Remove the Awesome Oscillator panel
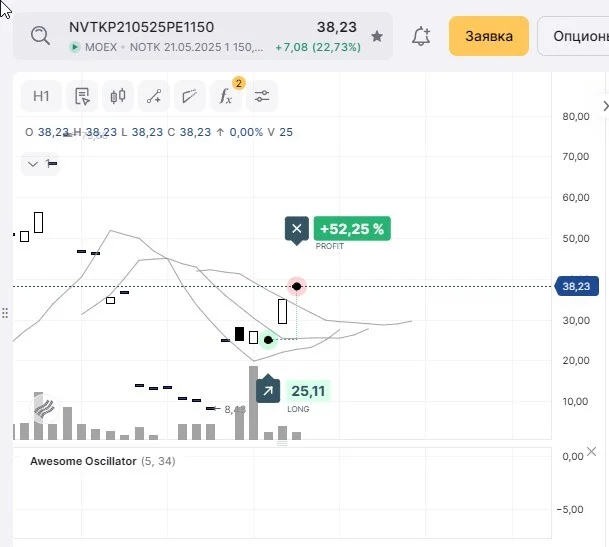Screen dimensions: 609x547 [592, 451]
